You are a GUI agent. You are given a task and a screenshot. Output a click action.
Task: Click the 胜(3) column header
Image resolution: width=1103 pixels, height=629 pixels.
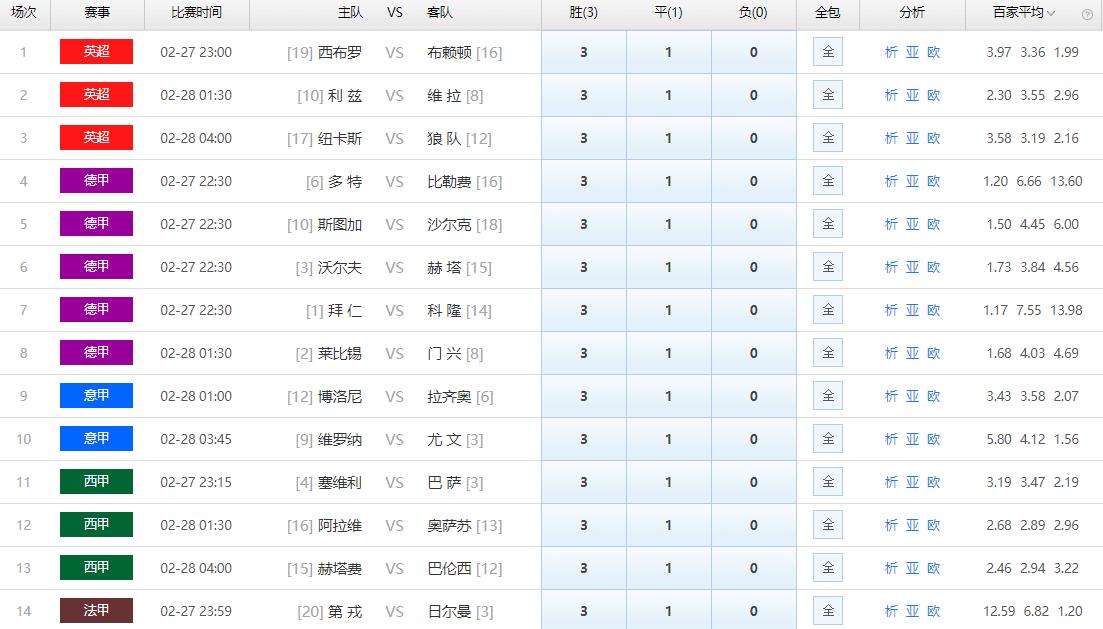(x=584, y=13)
